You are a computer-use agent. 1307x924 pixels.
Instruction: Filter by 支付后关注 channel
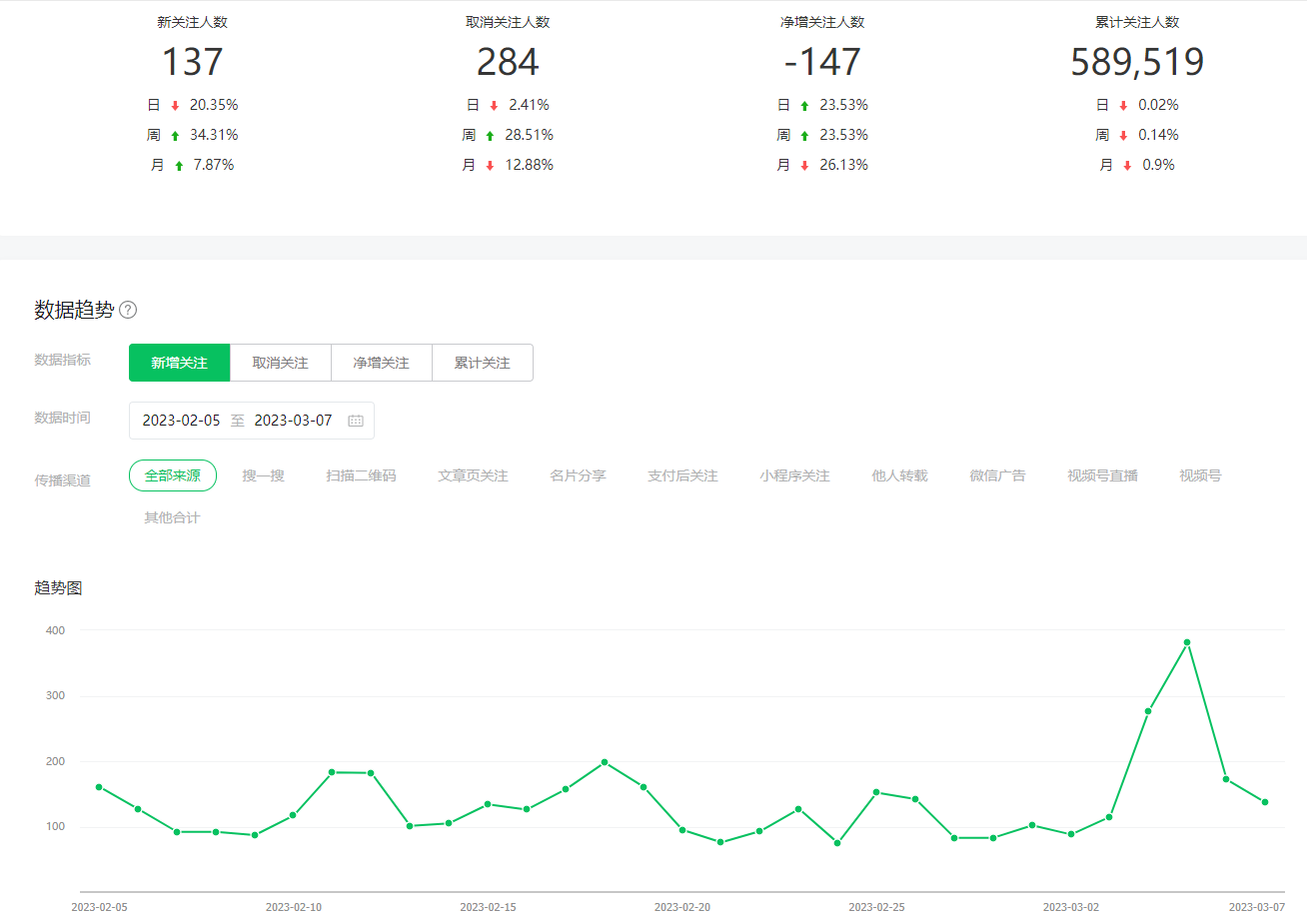click(682, 475)
